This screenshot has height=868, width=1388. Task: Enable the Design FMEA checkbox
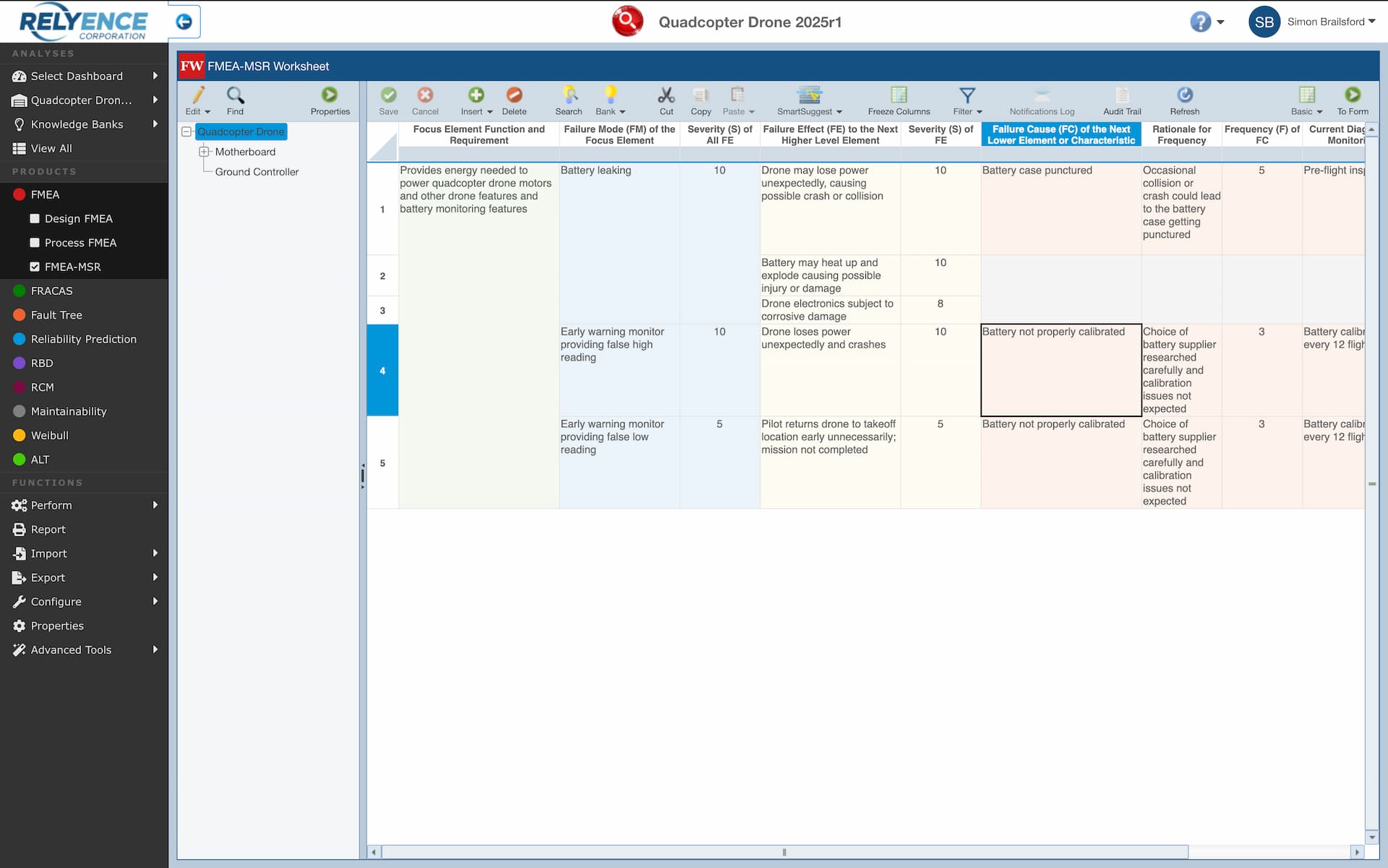tap(35, 218)
